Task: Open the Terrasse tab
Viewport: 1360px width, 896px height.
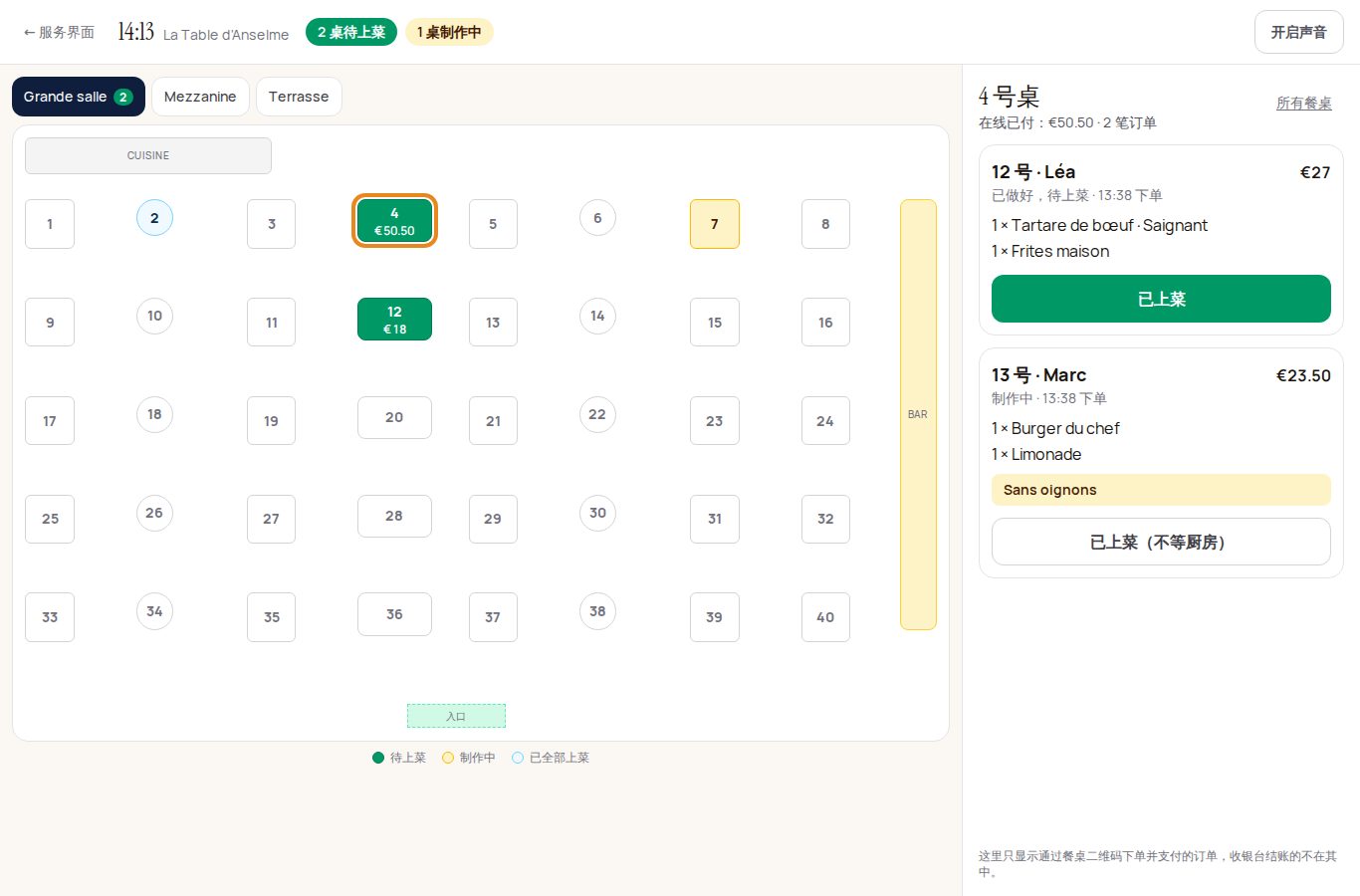Action: pyautogui.click(x=299, y=97)
